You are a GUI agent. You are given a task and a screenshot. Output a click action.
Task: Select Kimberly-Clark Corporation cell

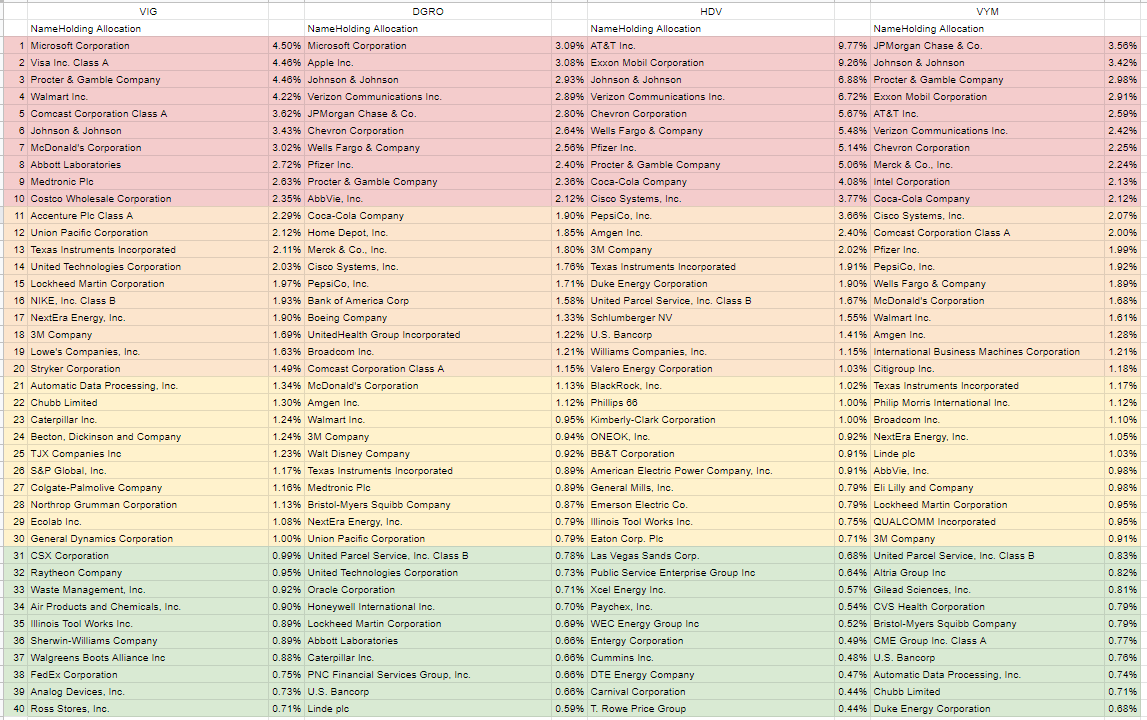[x=710, y=419]
